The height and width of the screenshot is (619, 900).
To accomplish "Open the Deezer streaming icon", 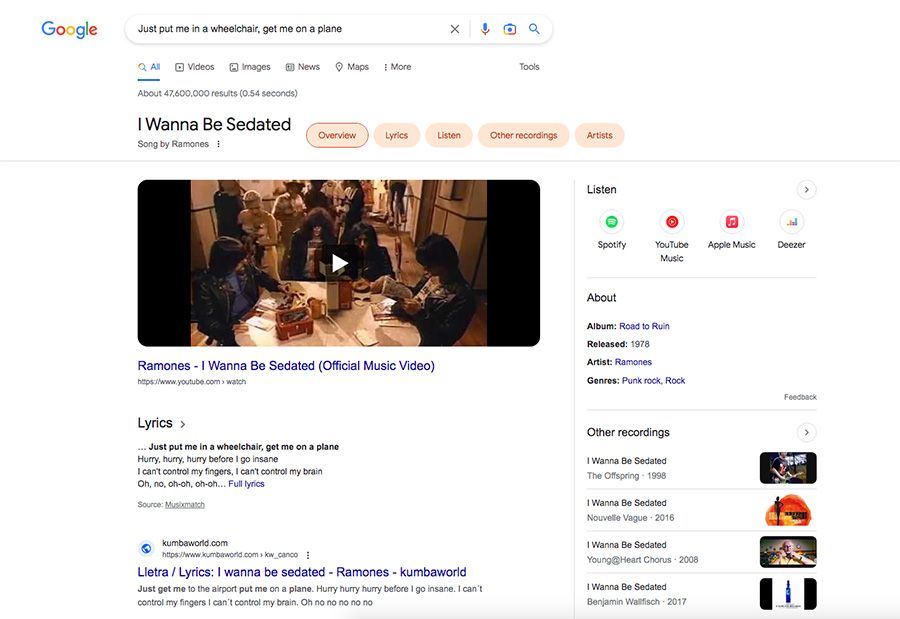I will tap(791, 222).
